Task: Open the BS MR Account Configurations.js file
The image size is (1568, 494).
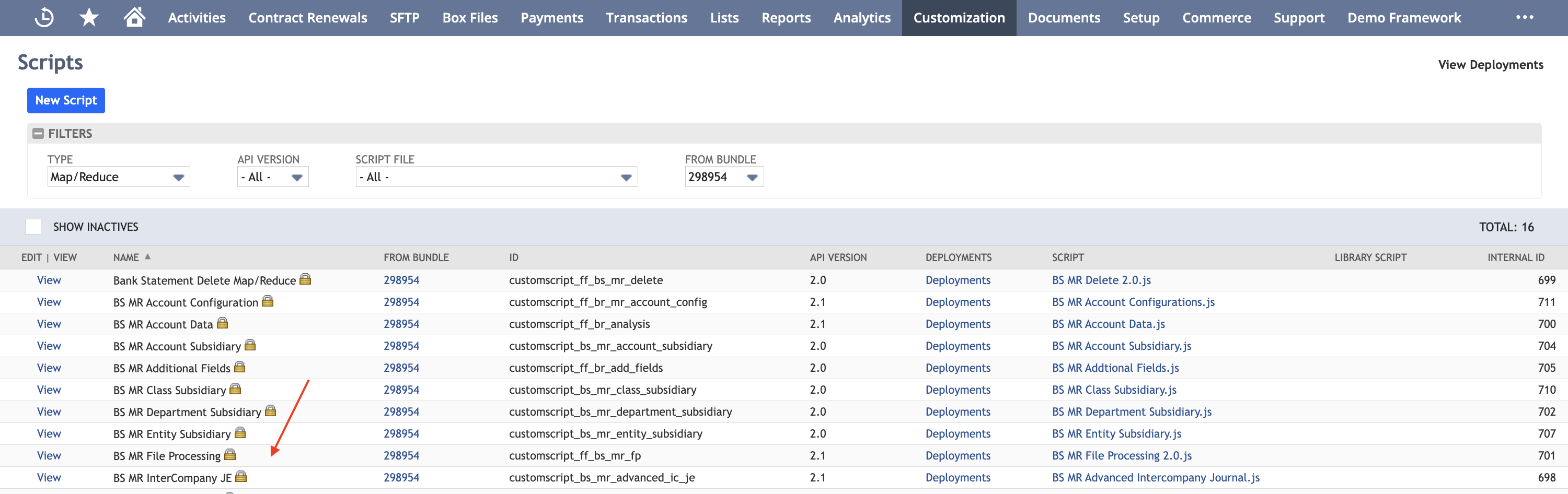Action: coord(1133,302)
